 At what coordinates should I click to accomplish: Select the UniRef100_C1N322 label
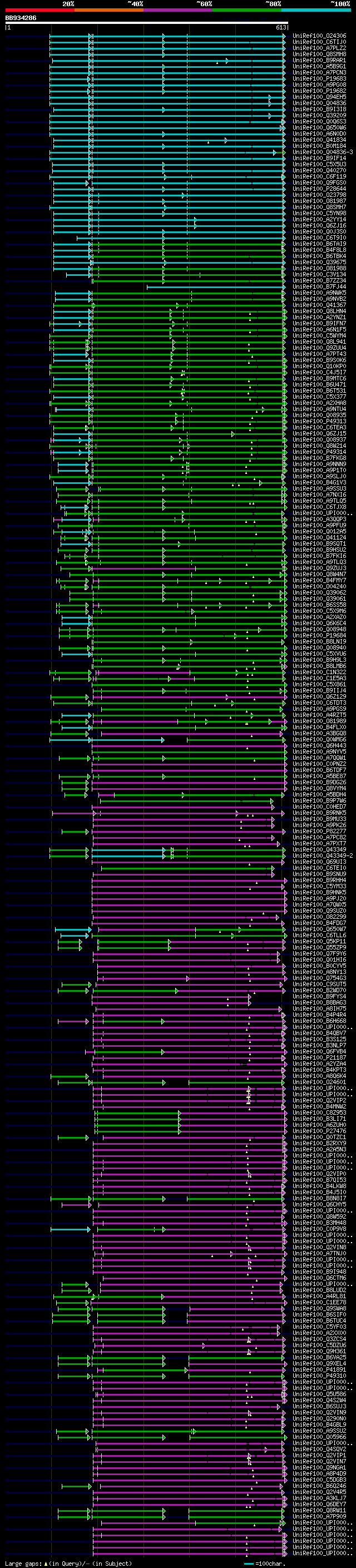click(319, 672)
